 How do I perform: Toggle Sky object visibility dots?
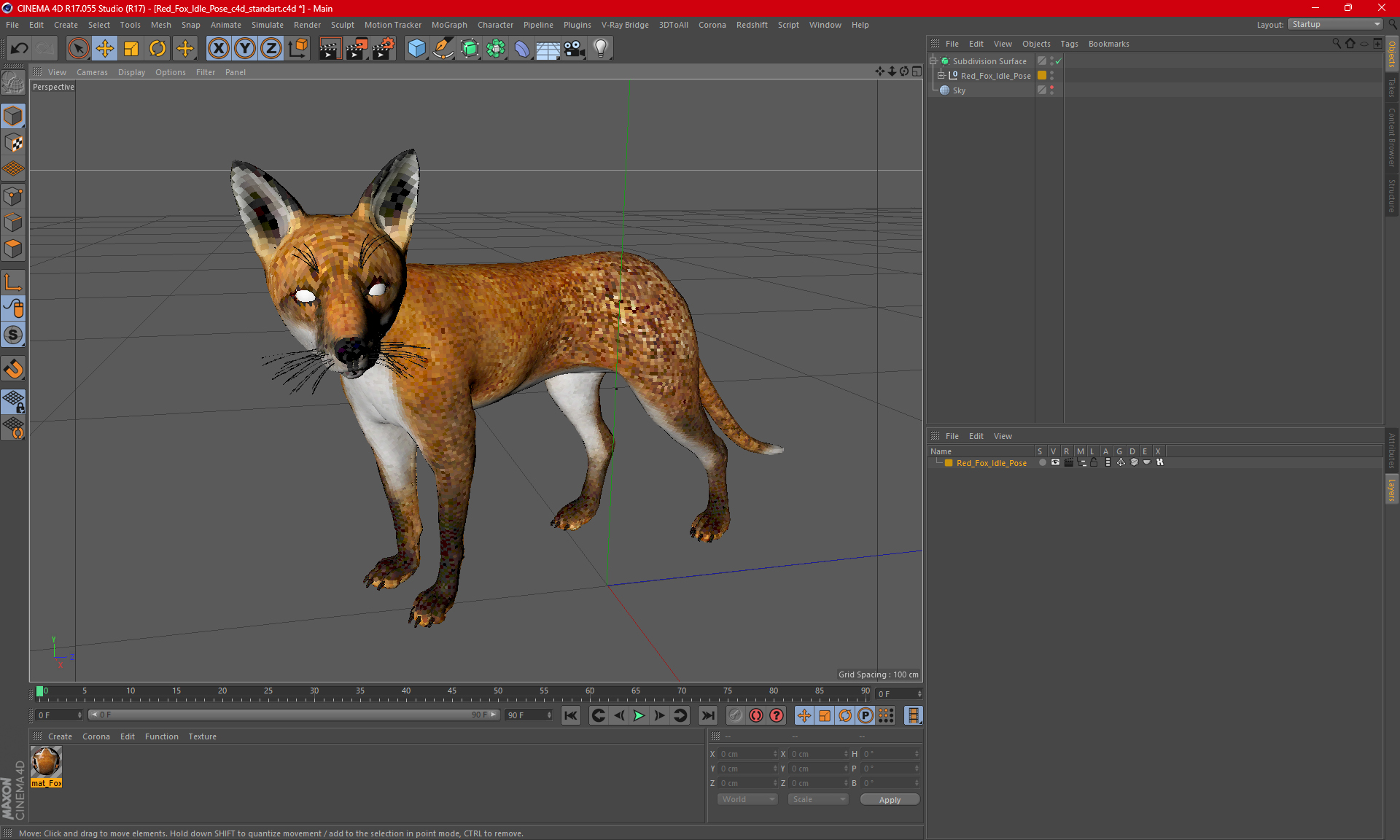1051,90
